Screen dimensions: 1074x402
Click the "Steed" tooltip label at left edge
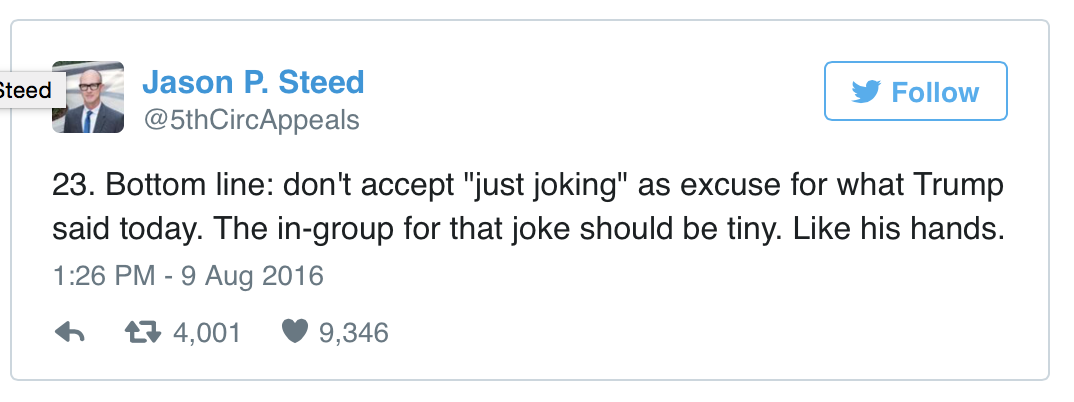point(28,90)
